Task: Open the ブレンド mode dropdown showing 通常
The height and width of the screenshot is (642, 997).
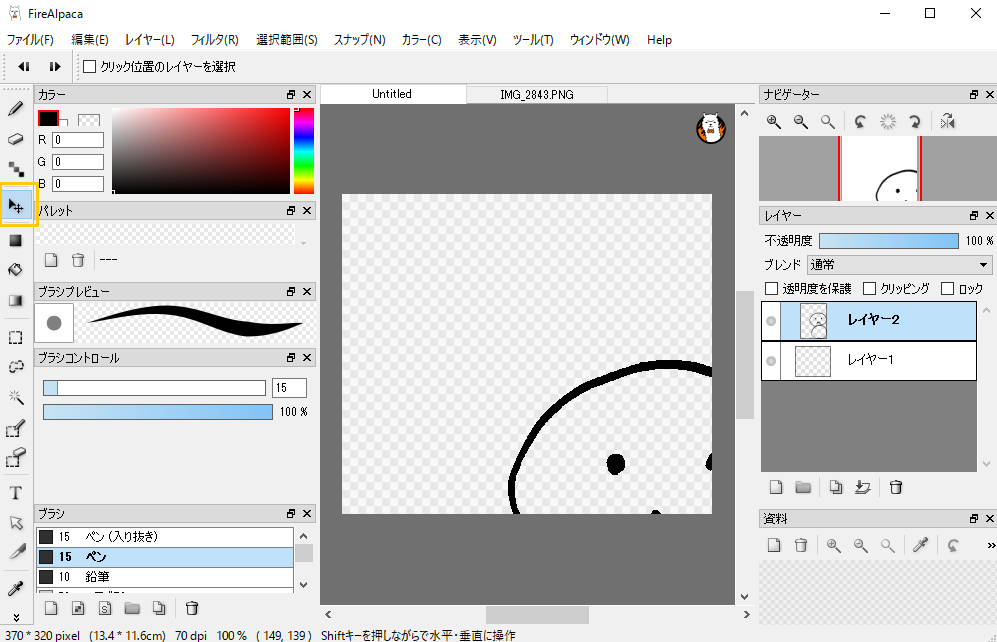Action: click(x=897, y=264)
